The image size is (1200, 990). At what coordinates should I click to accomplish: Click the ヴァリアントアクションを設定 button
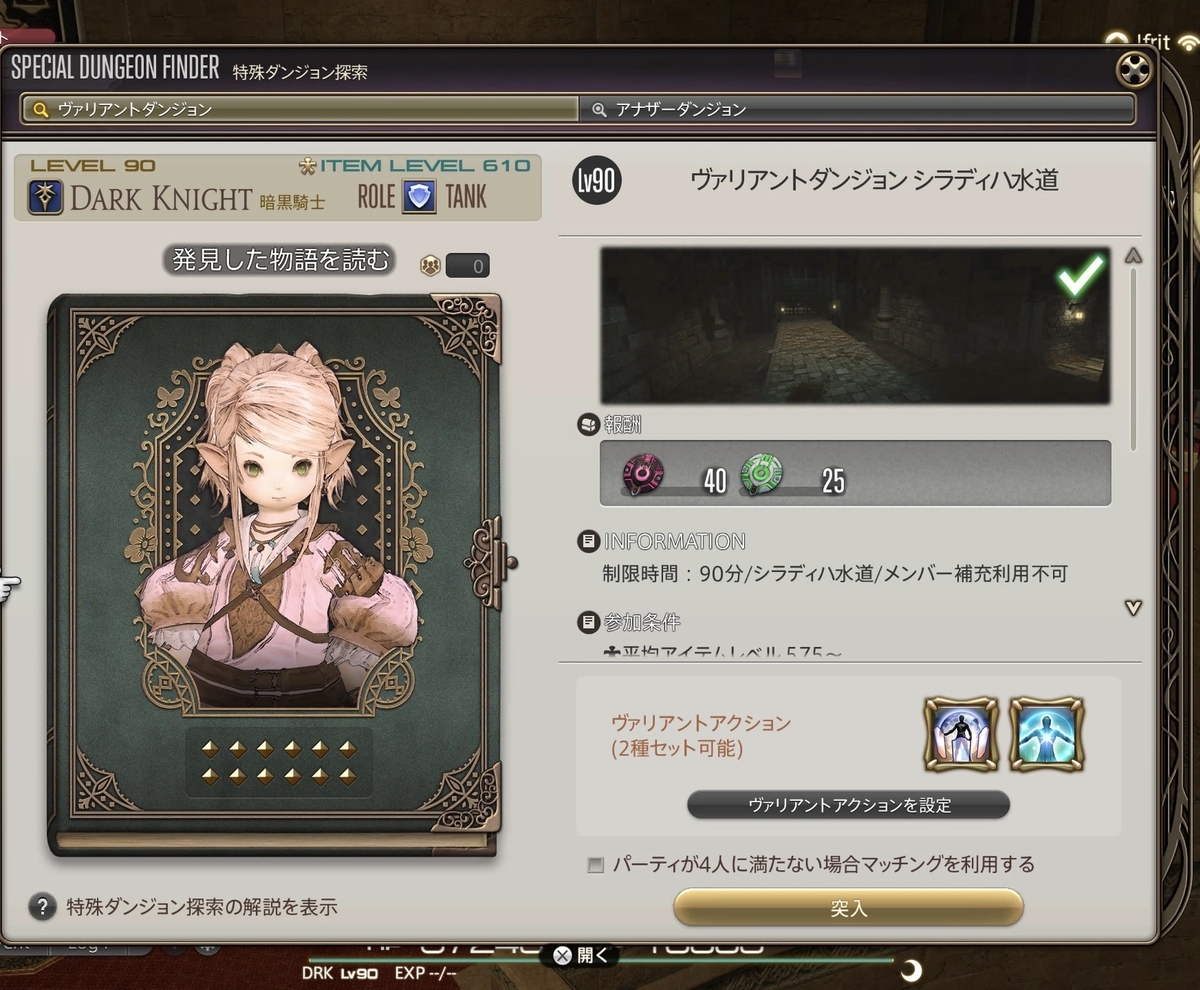[x=849, y=805]
